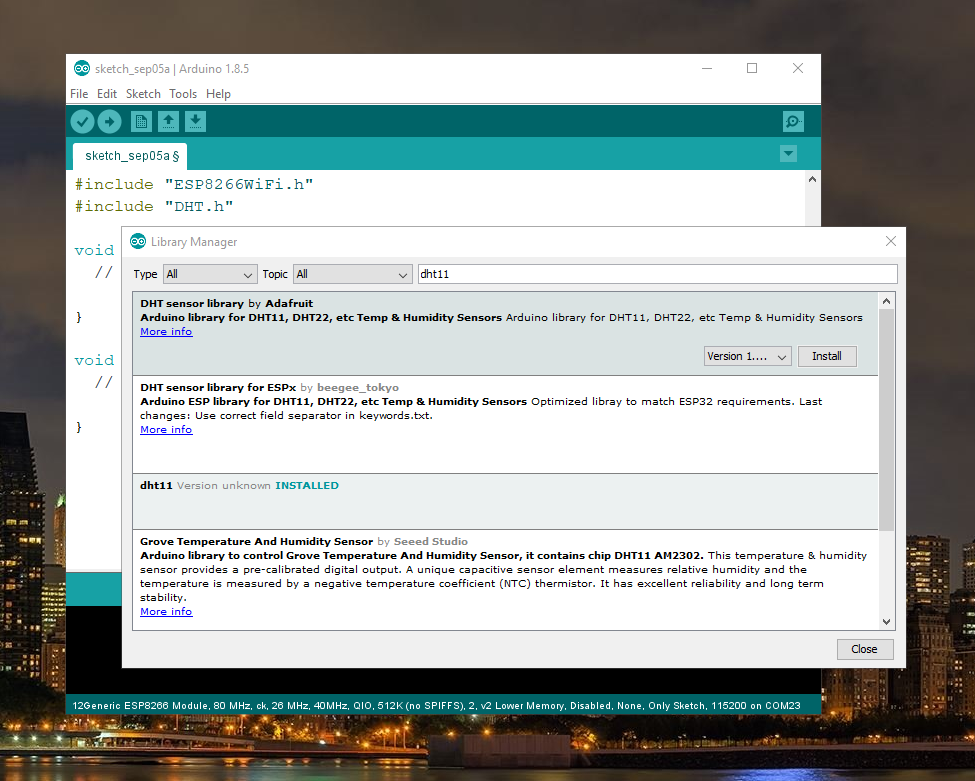Screen dimensions: 975x781
Task: Open the tab options arrow menu
Action: (788, 154)
